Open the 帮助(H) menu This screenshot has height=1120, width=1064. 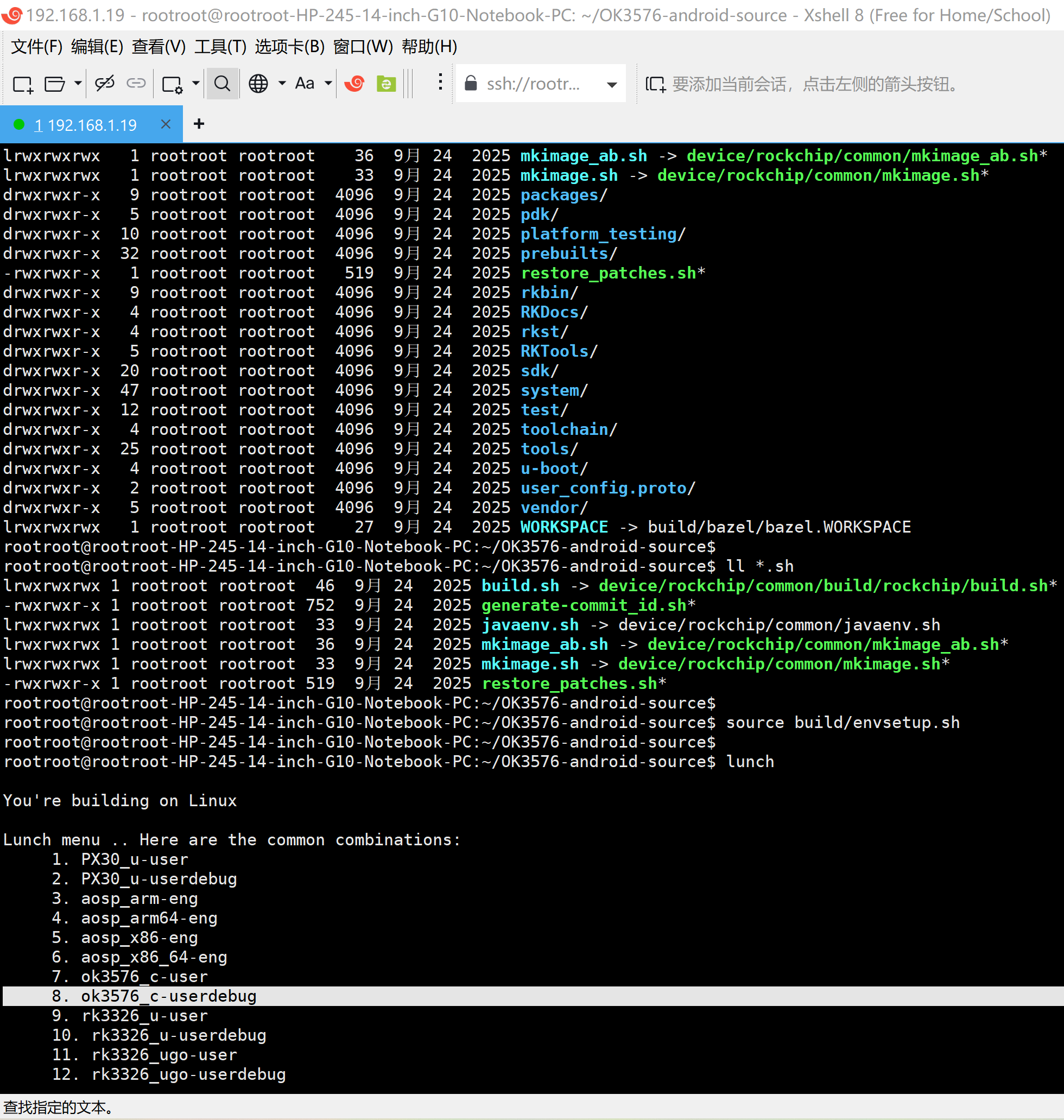pyautogui.click(x=429, y=47)
